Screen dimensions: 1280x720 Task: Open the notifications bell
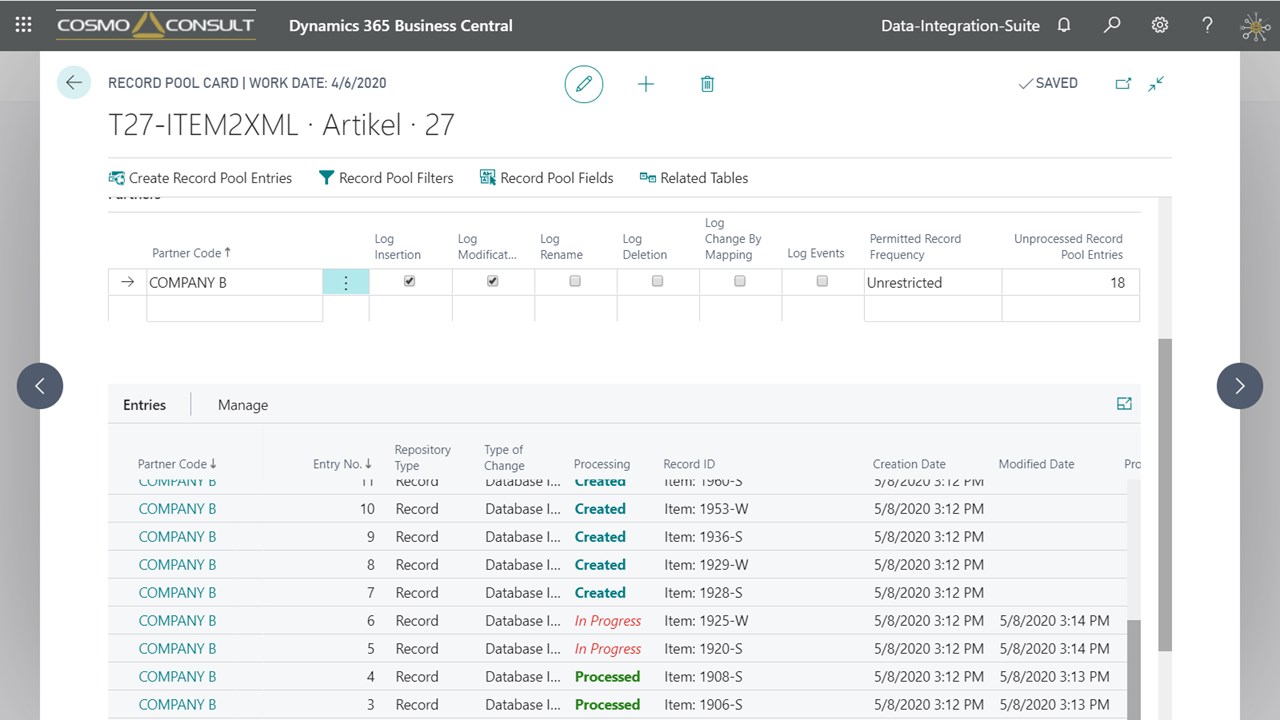[x=1064, y=26]
